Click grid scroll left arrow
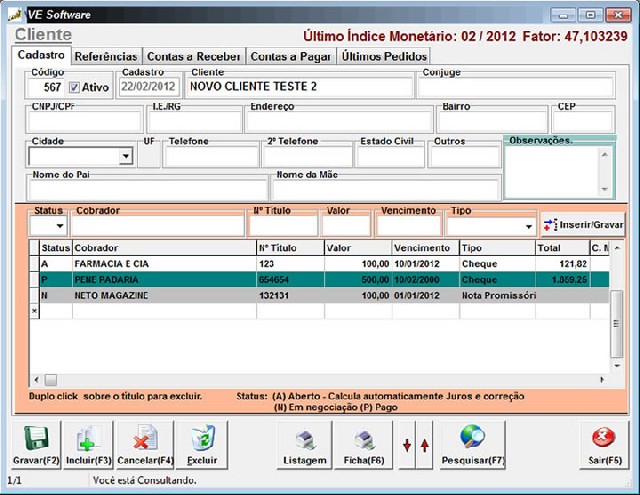Screen dimensions: 640x495 (x=36, y=380)
